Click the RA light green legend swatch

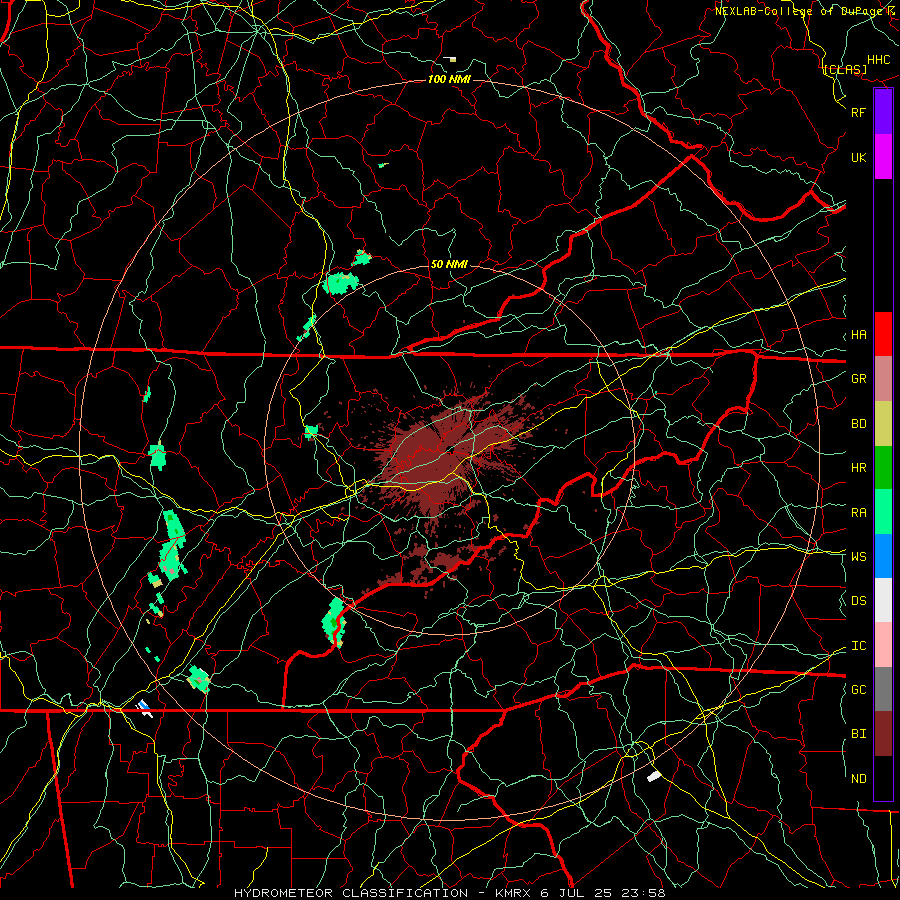click(883, 512)
